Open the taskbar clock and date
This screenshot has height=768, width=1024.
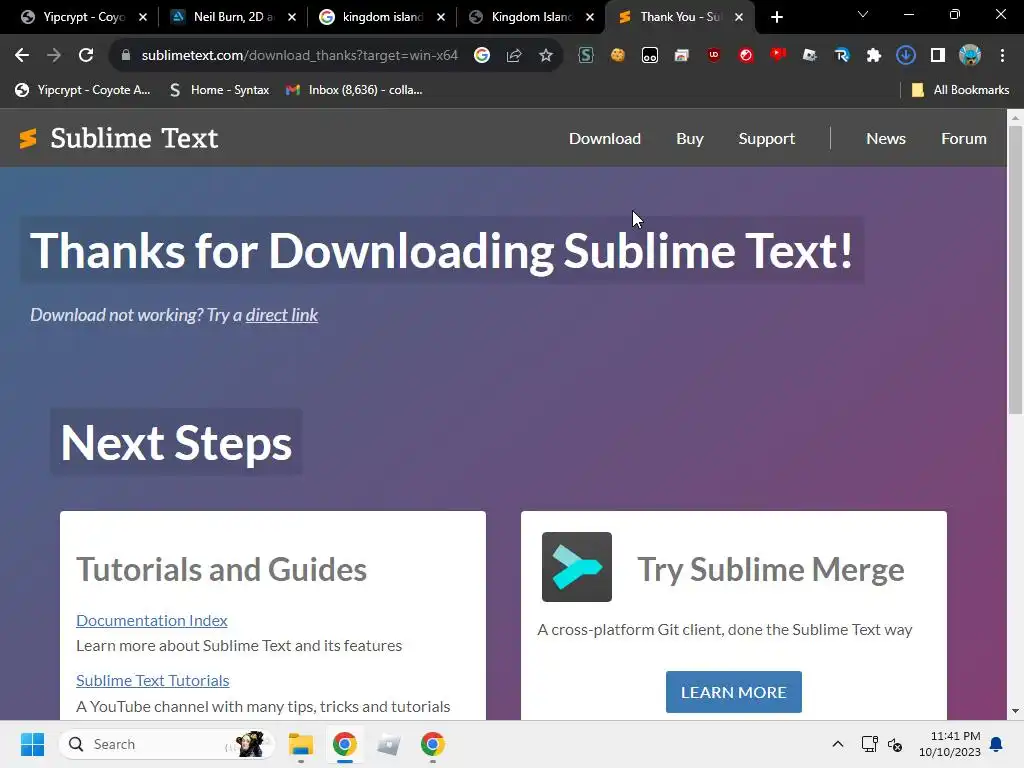[x=950, y=744]
